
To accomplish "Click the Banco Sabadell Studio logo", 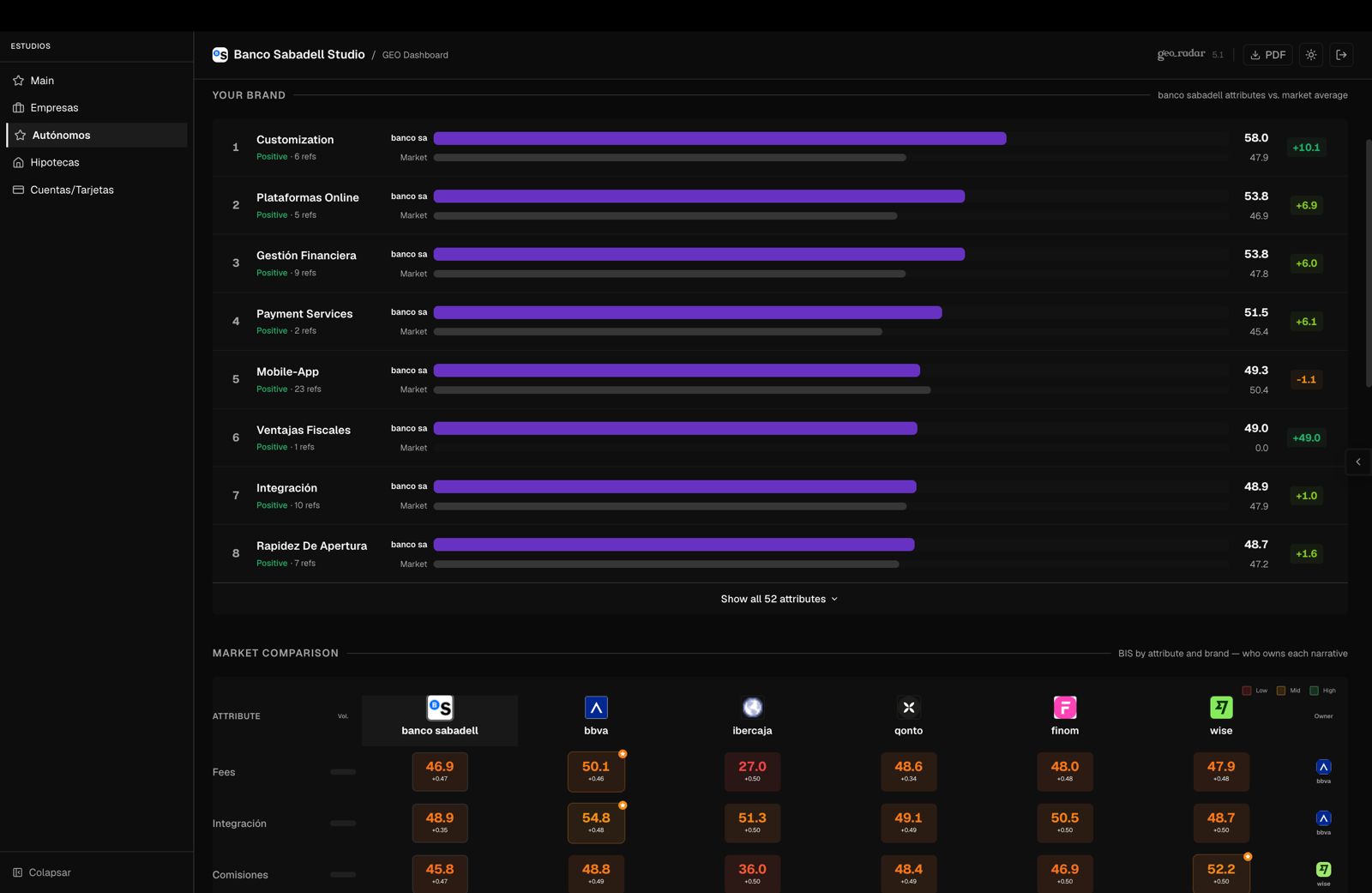I will pos(220,55).
